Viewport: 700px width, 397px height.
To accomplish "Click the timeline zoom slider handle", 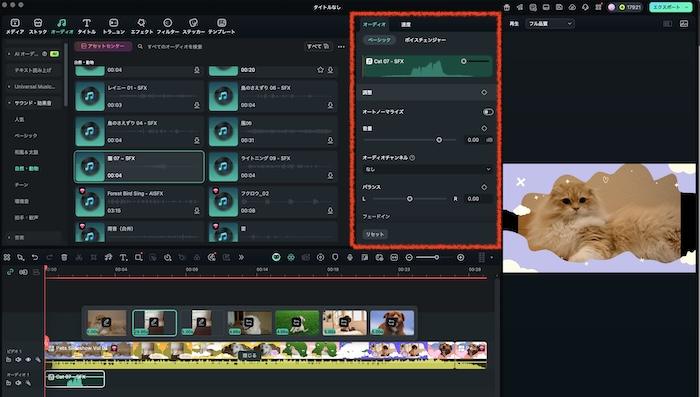I will [x=437, y=257].
